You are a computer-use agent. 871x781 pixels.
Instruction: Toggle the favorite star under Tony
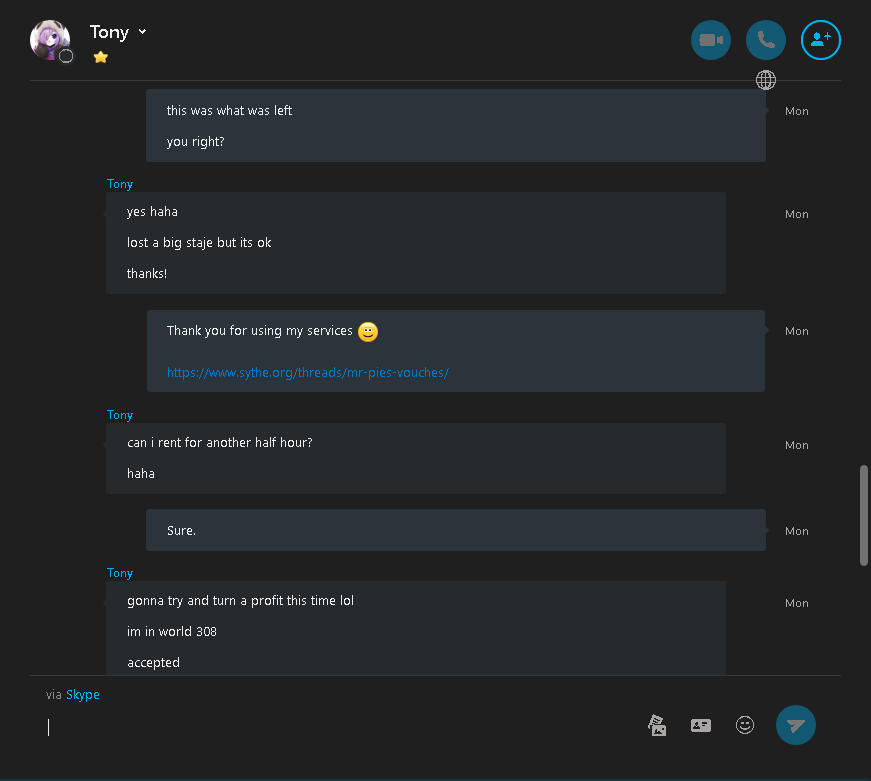(x=101, y=57)
